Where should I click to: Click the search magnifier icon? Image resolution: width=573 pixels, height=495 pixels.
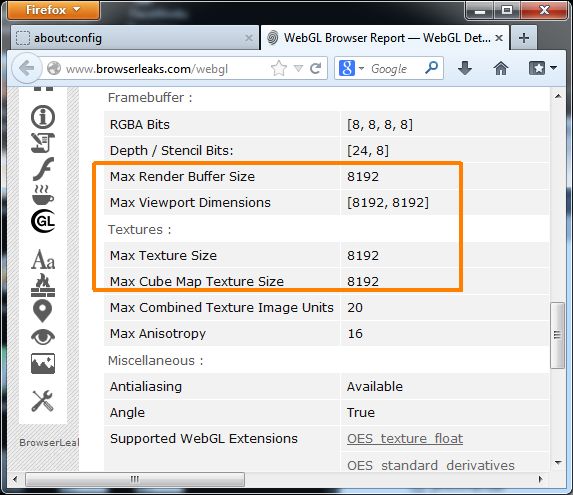(x=432, y=68)
